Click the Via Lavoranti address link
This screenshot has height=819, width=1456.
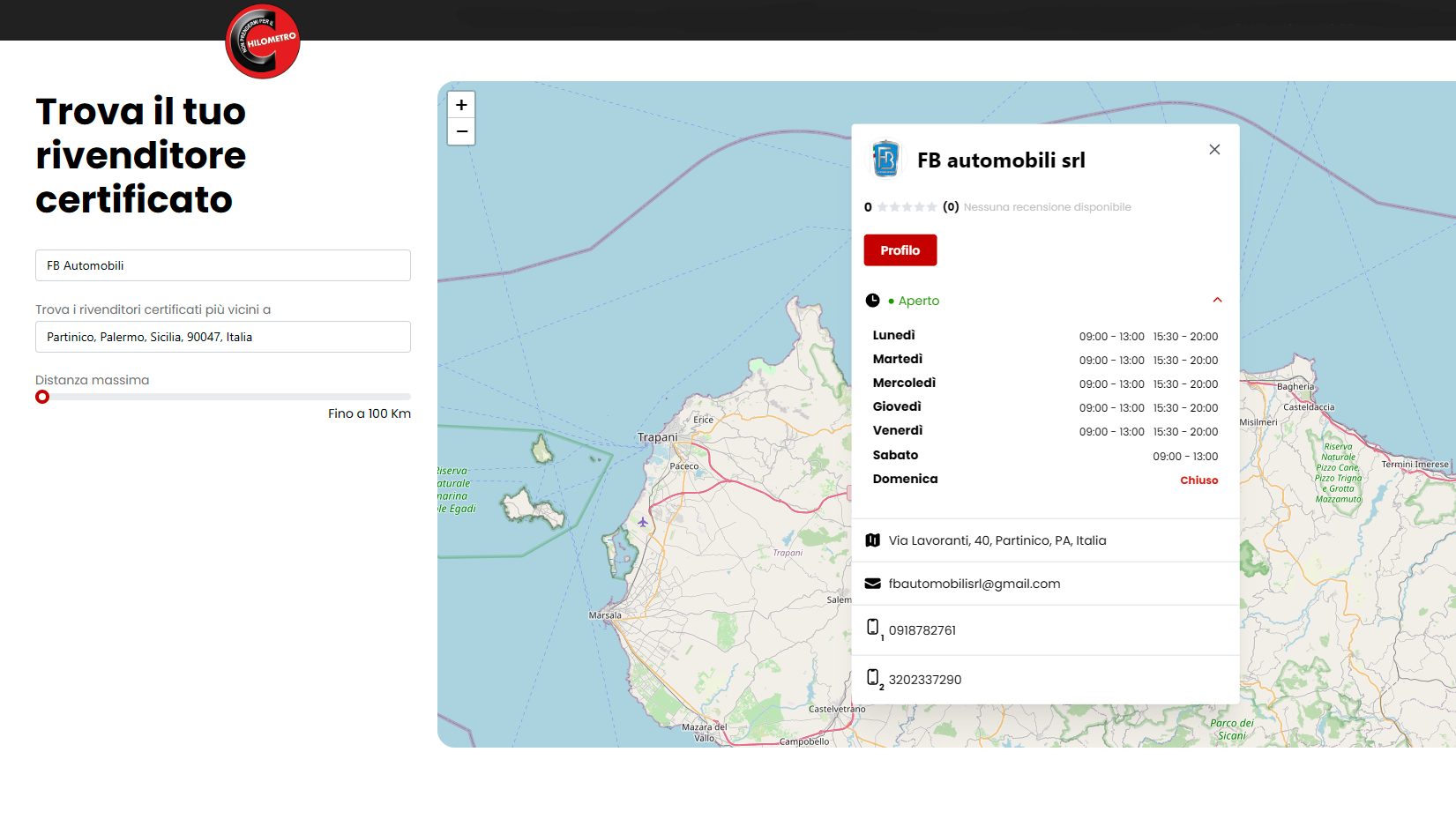click(997, 540)
